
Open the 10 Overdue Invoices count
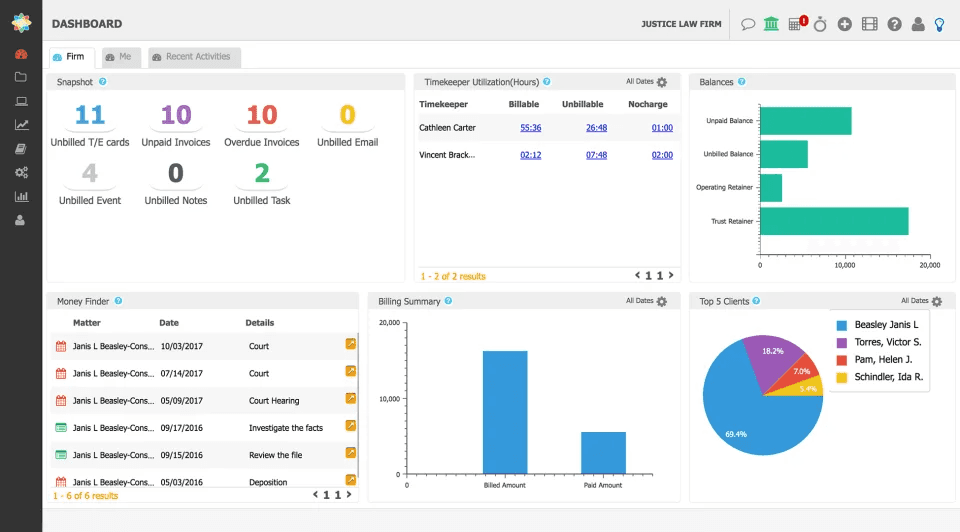261,115
